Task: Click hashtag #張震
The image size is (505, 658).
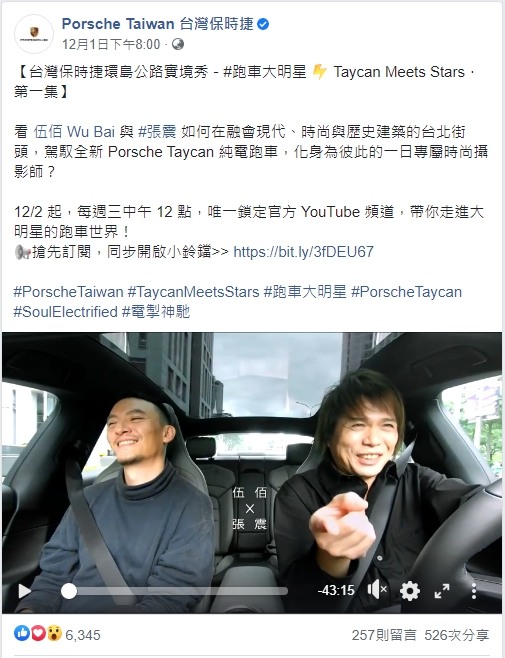Action: pos(157,132)
